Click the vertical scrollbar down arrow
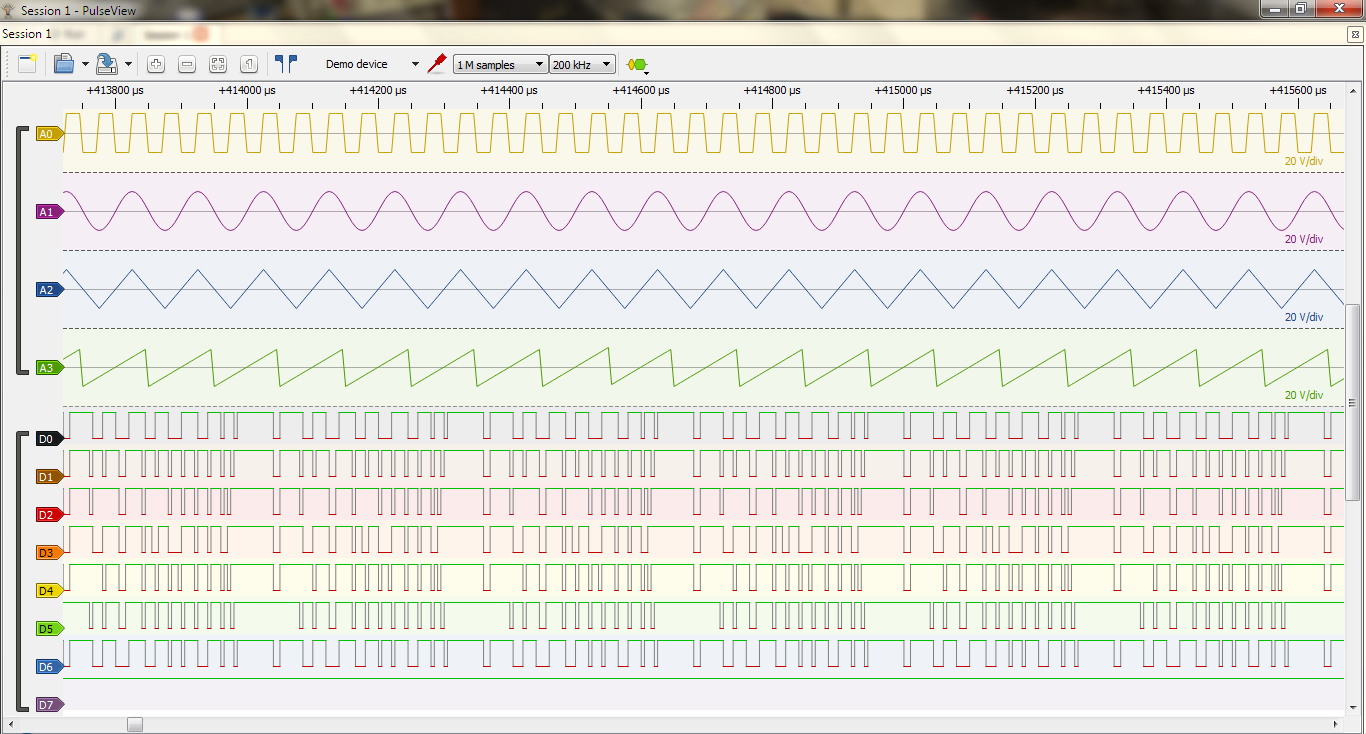Viewport: 1366px width, 734px height. pyautogui.click(x=1354, y=709)
